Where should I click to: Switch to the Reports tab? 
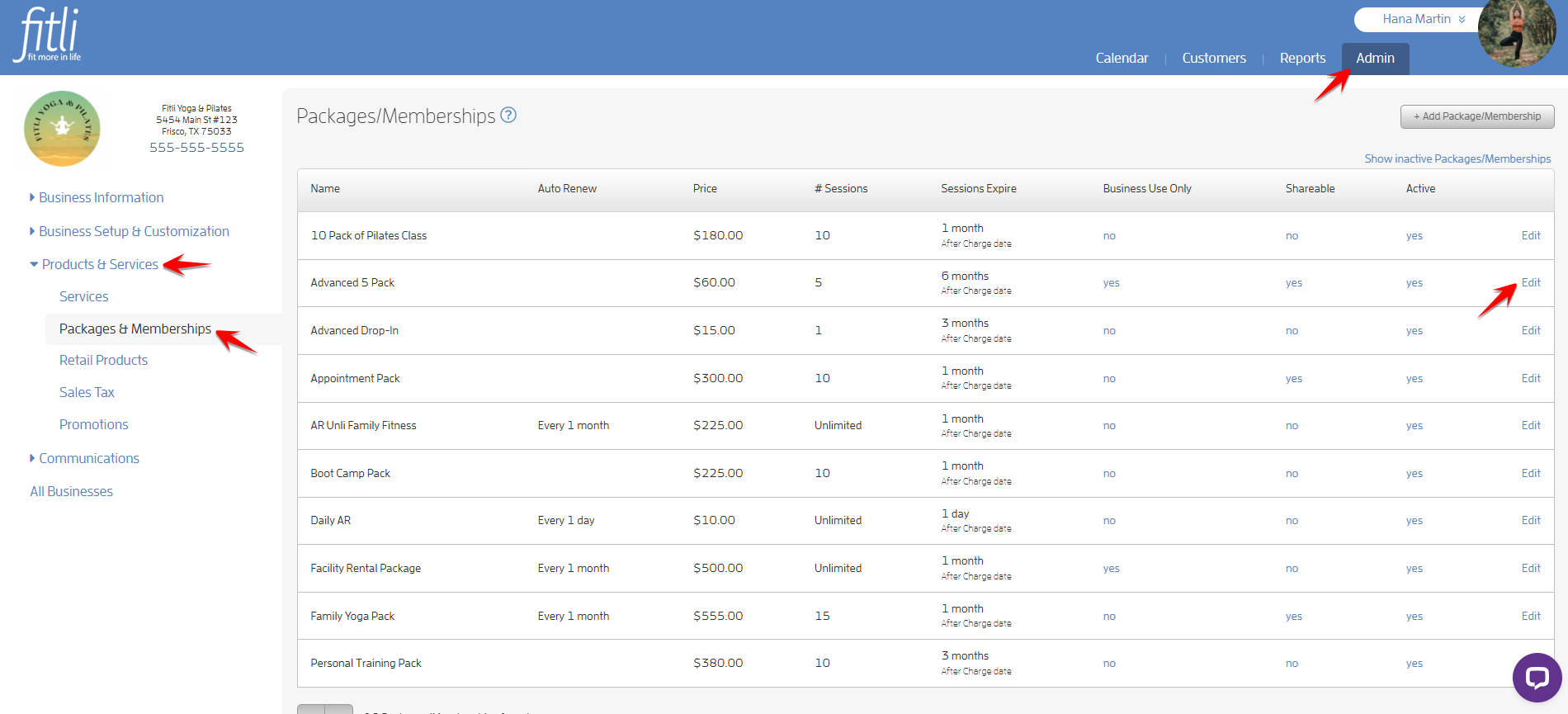click(x=1302, y=58)
